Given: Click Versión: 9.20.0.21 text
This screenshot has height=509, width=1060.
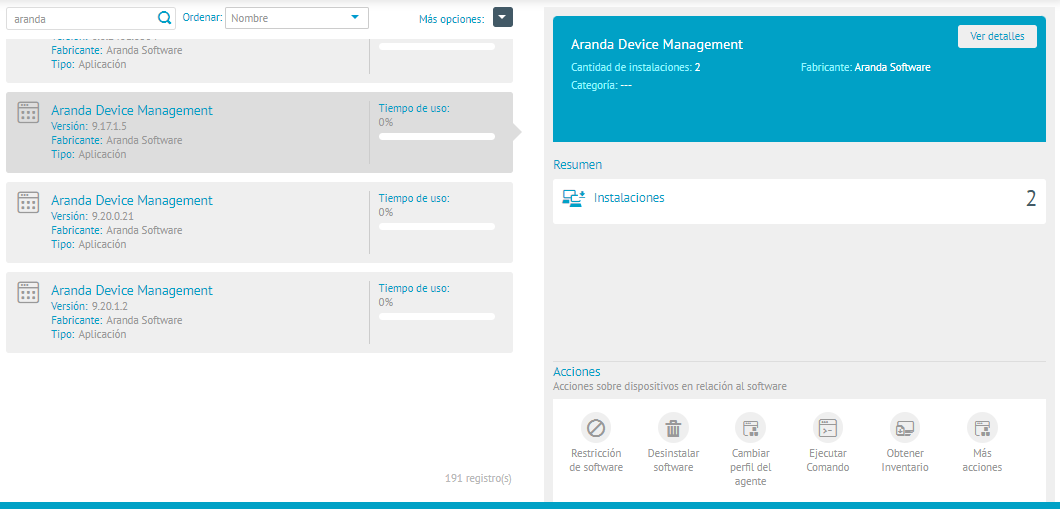Looking at the screenshot, I should (x=91, y=216).
